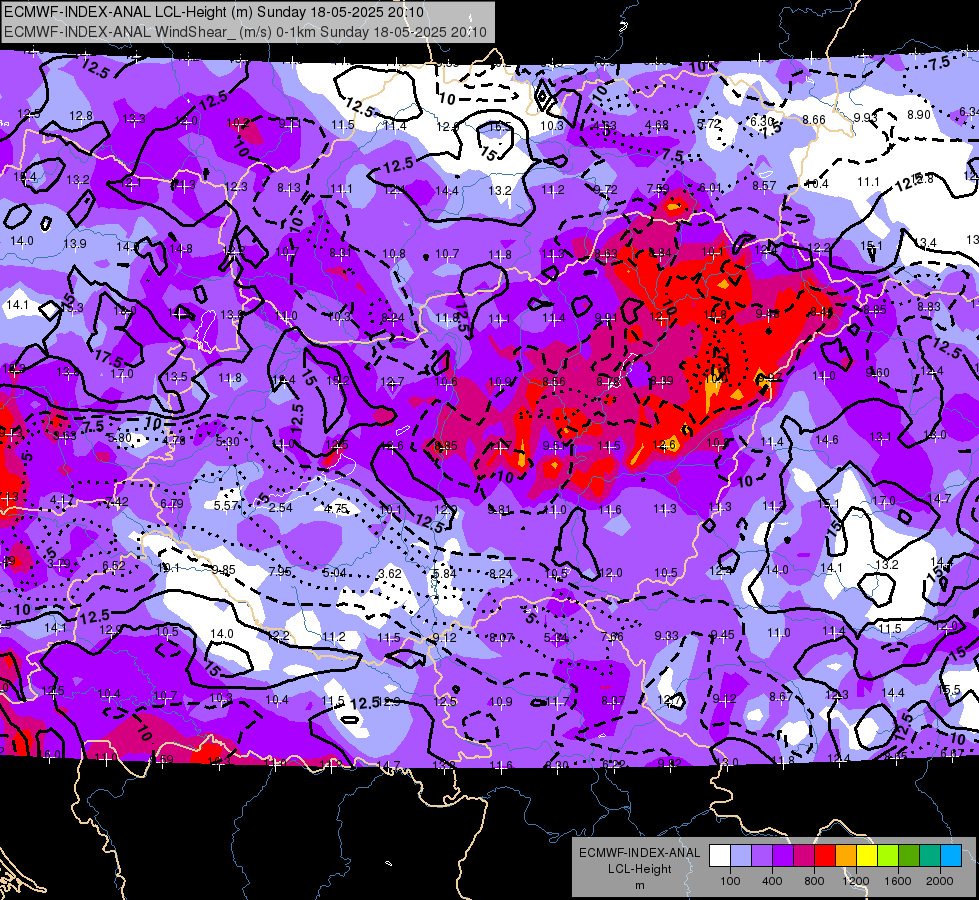
Task: Click the wind shear value 5.72
Action: 709,124
